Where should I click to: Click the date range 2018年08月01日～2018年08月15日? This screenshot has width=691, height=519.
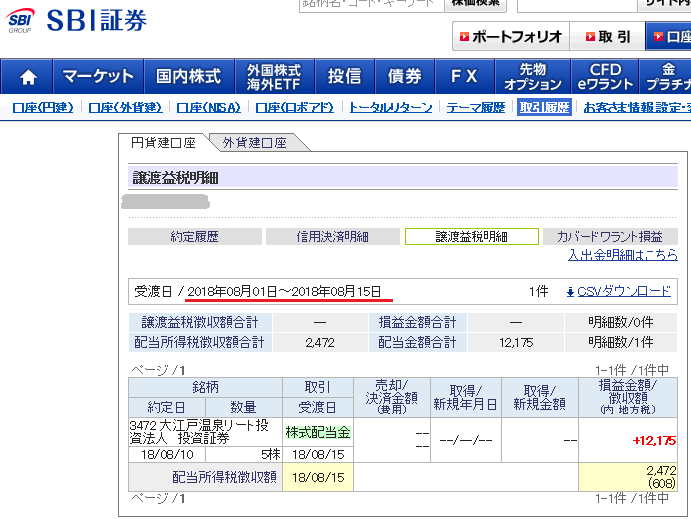tap(284, 291)
